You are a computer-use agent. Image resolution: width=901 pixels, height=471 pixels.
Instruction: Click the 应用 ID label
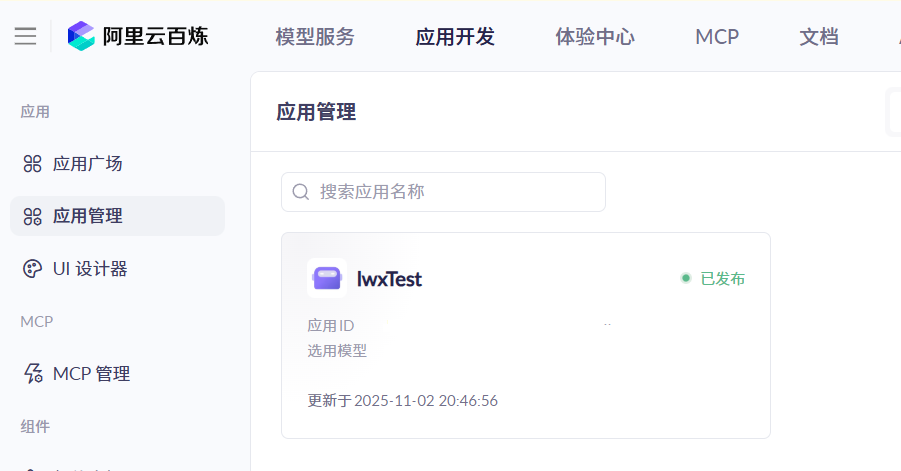pos(330,326)
